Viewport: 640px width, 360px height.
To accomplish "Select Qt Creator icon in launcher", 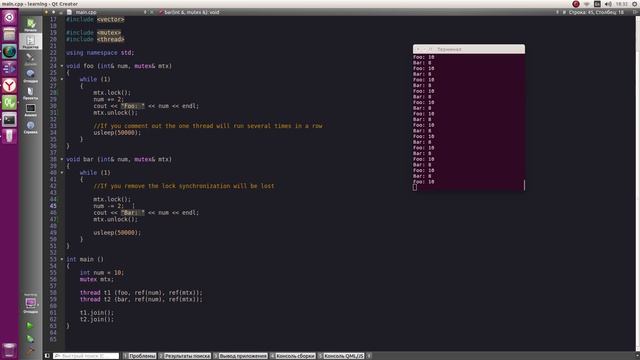I will click(x=9, y=102).
